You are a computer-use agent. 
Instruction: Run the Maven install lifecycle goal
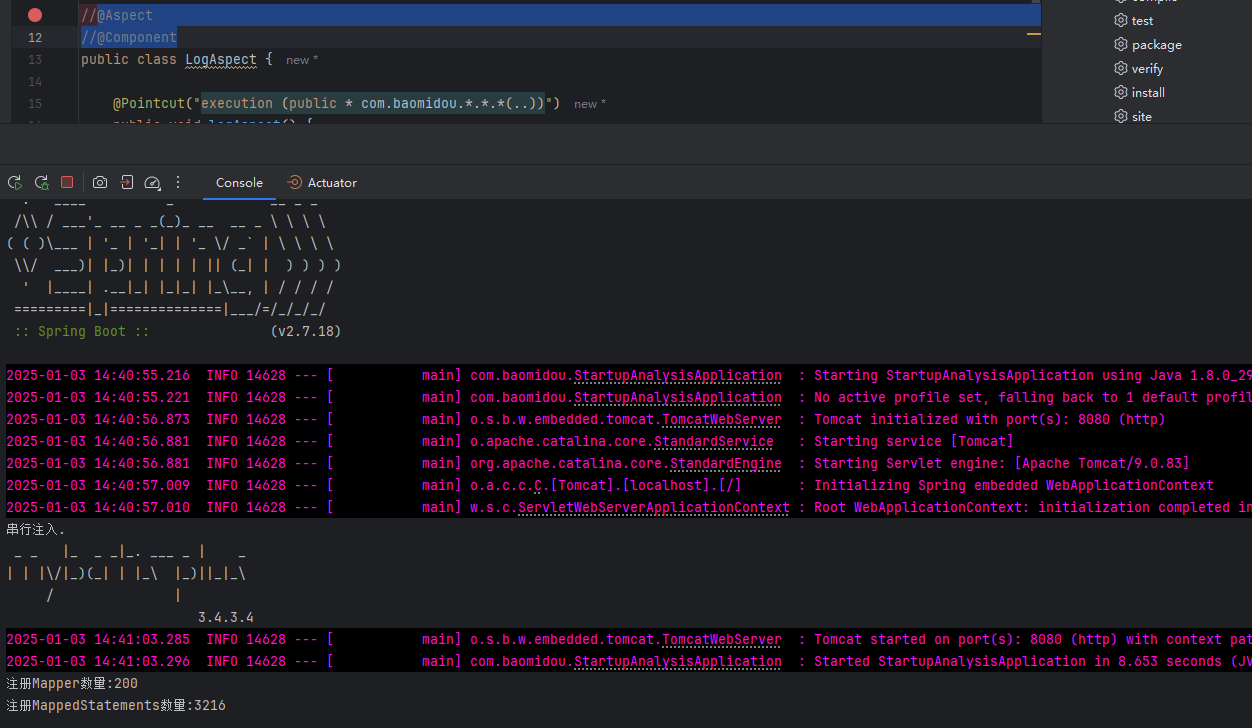point(1148,93)
